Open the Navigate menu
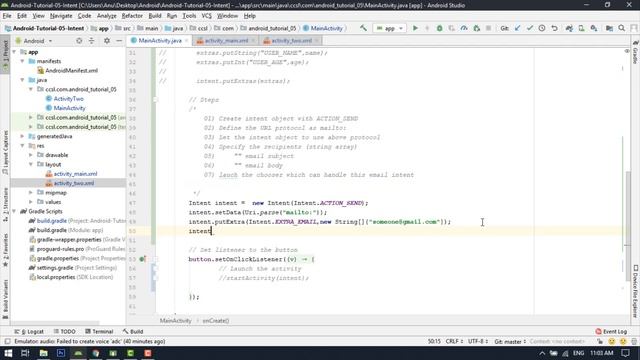Image resolution: width=640 pixels, height=360 pixels. point(61,16)
